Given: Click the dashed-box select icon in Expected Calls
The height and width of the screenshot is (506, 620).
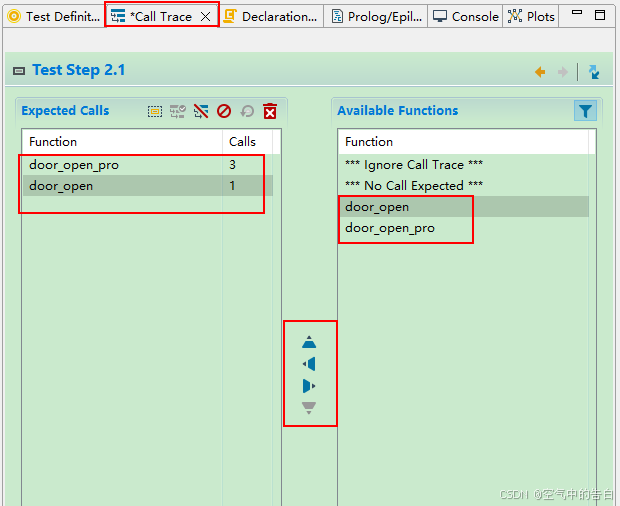Looking at the screenshot, I should pos(155,112).
